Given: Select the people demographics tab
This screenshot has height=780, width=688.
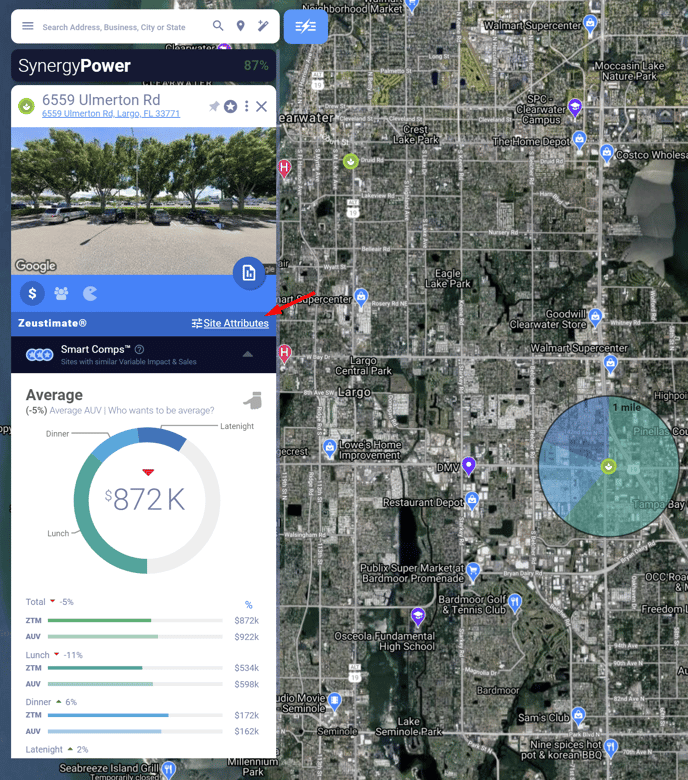Looking at the screenshot, I should (x=61, y=293).
